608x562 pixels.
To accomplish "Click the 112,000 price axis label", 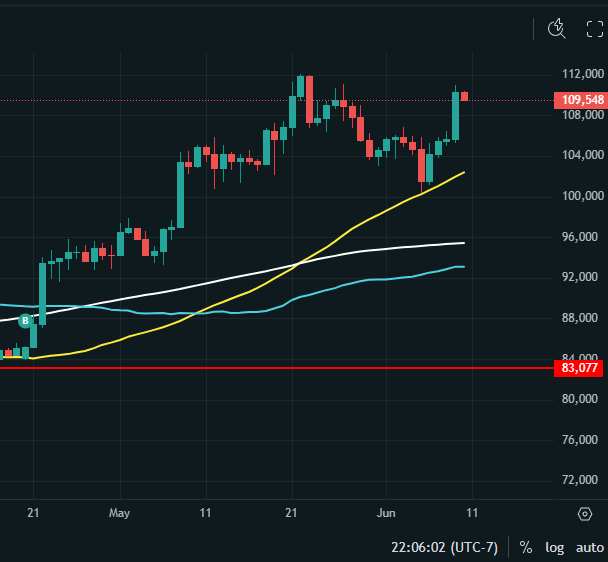I will click(x=583, y=74).
